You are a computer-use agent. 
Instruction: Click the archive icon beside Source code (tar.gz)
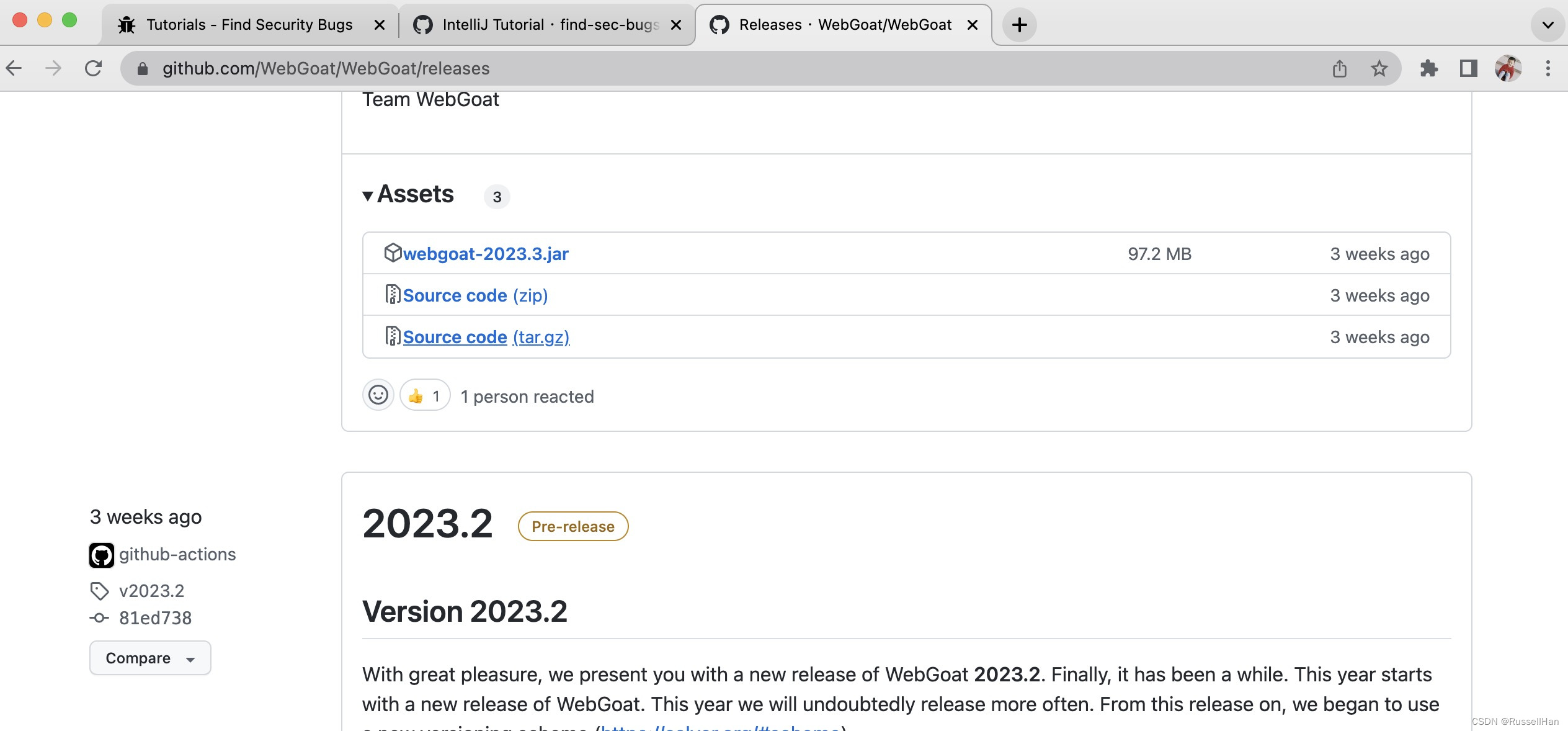(x=393, y=336)
